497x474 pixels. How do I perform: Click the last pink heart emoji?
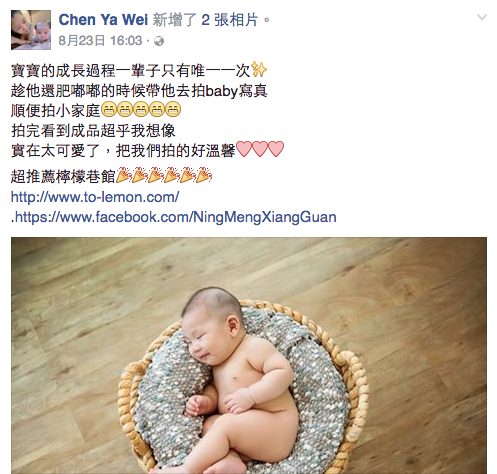pyautogui.click(x=276, y=149)
